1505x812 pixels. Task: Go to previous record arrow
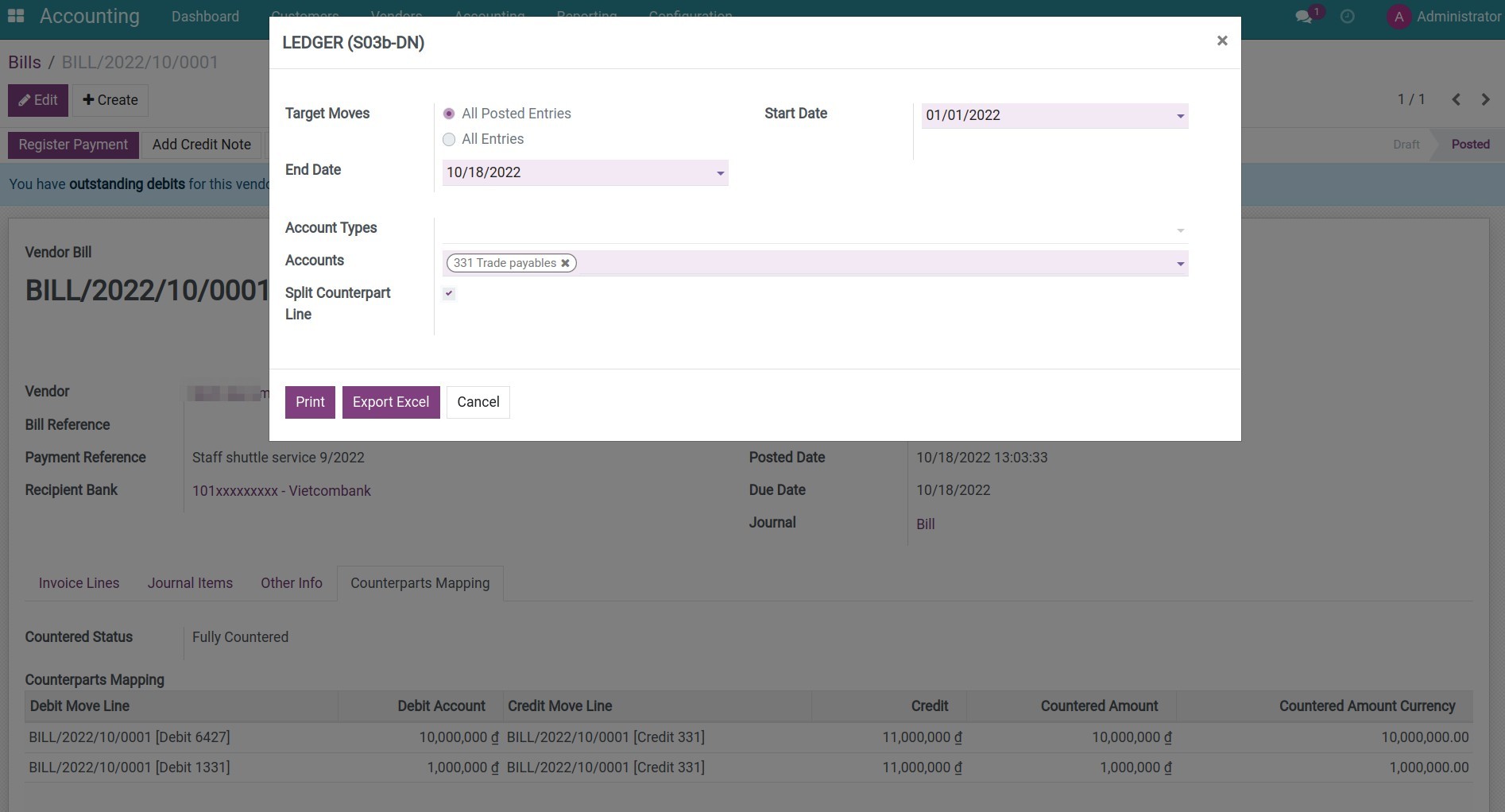coord(1456,99)
